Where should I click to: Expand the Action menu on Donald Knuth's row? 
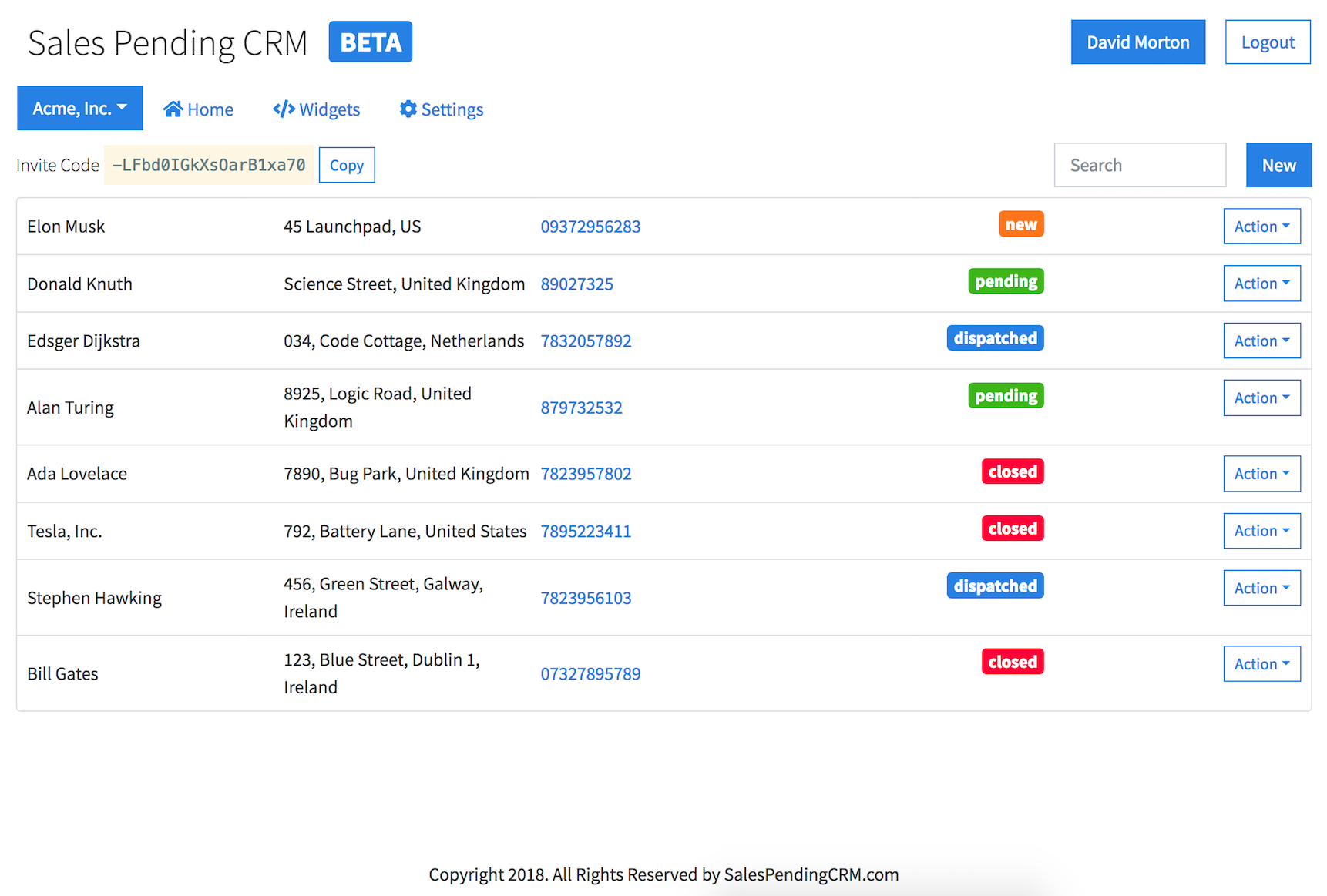(x=1261, y=283)
